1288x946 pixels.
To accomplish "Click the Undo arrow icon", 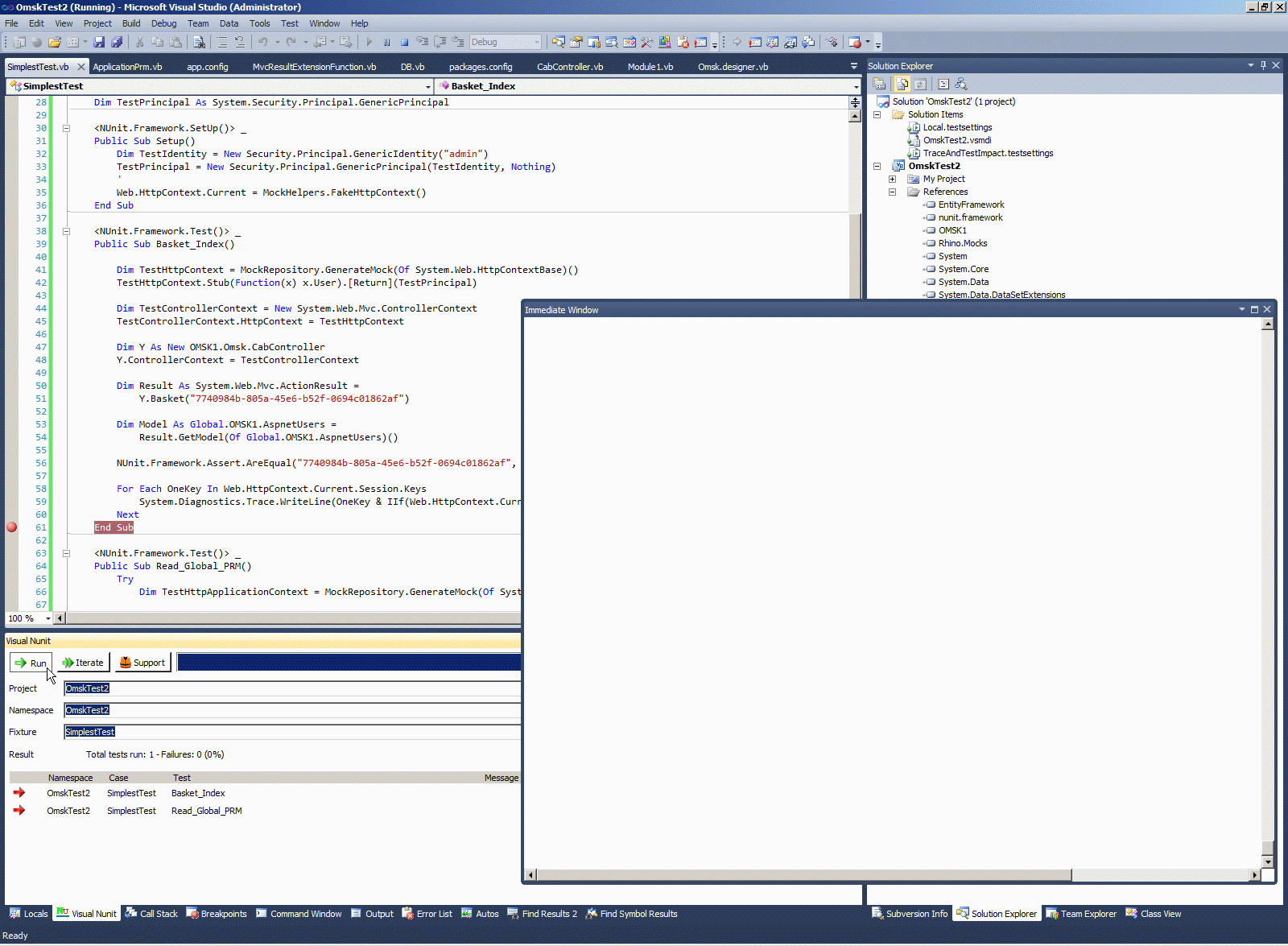I will click(x=262, y=42).
